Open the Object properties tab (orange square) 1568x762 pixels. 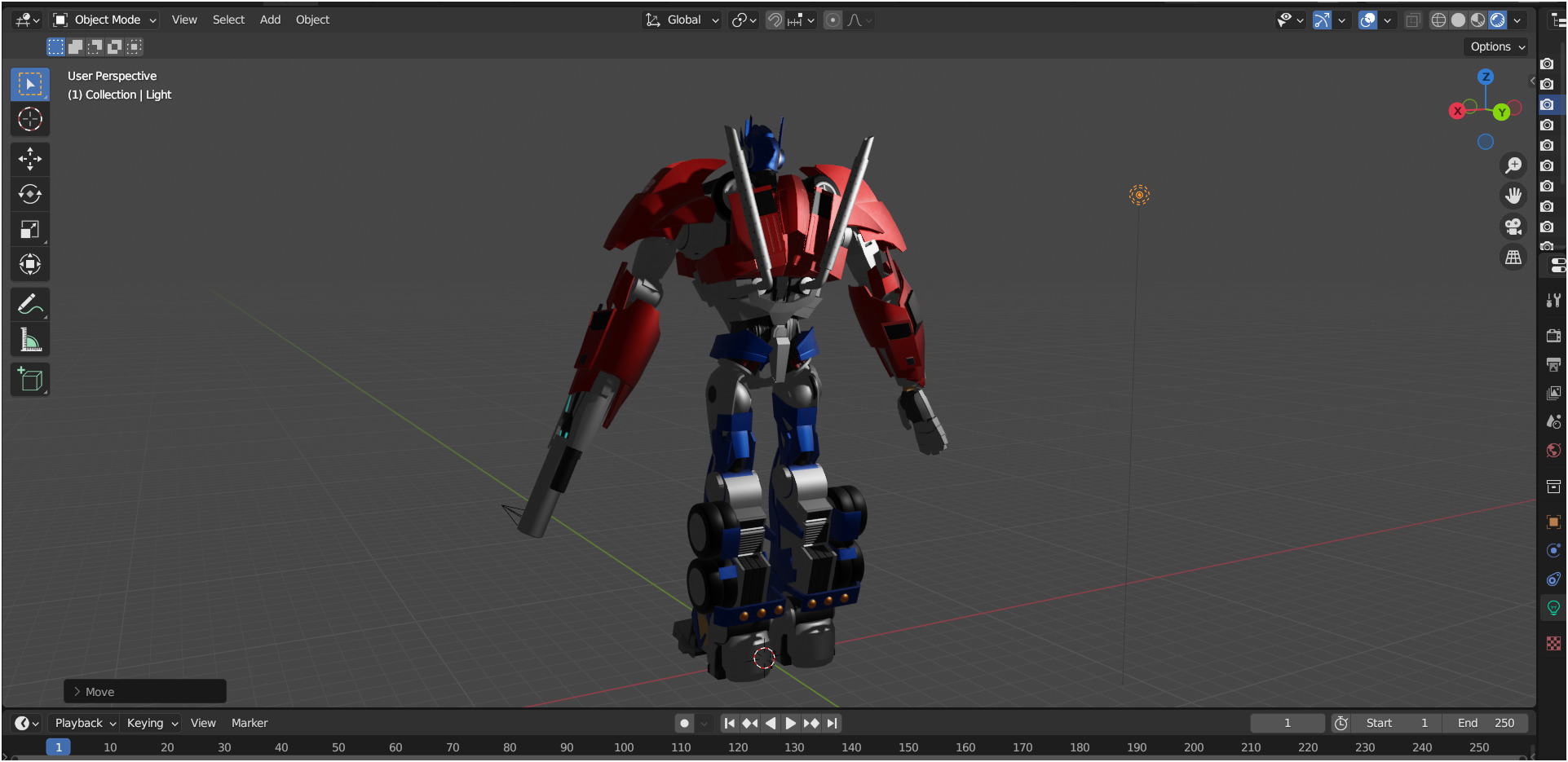(1553, 522)
